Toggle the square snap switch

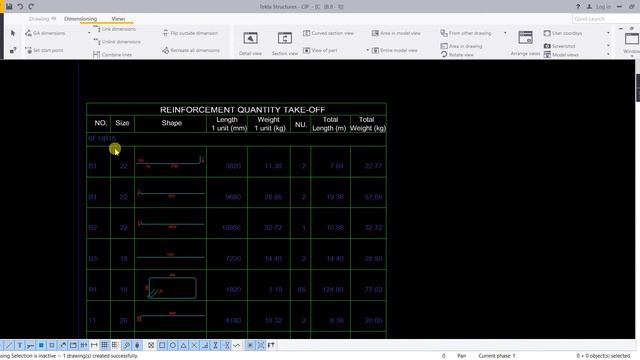pyautogui.click(x=162, y=345)
